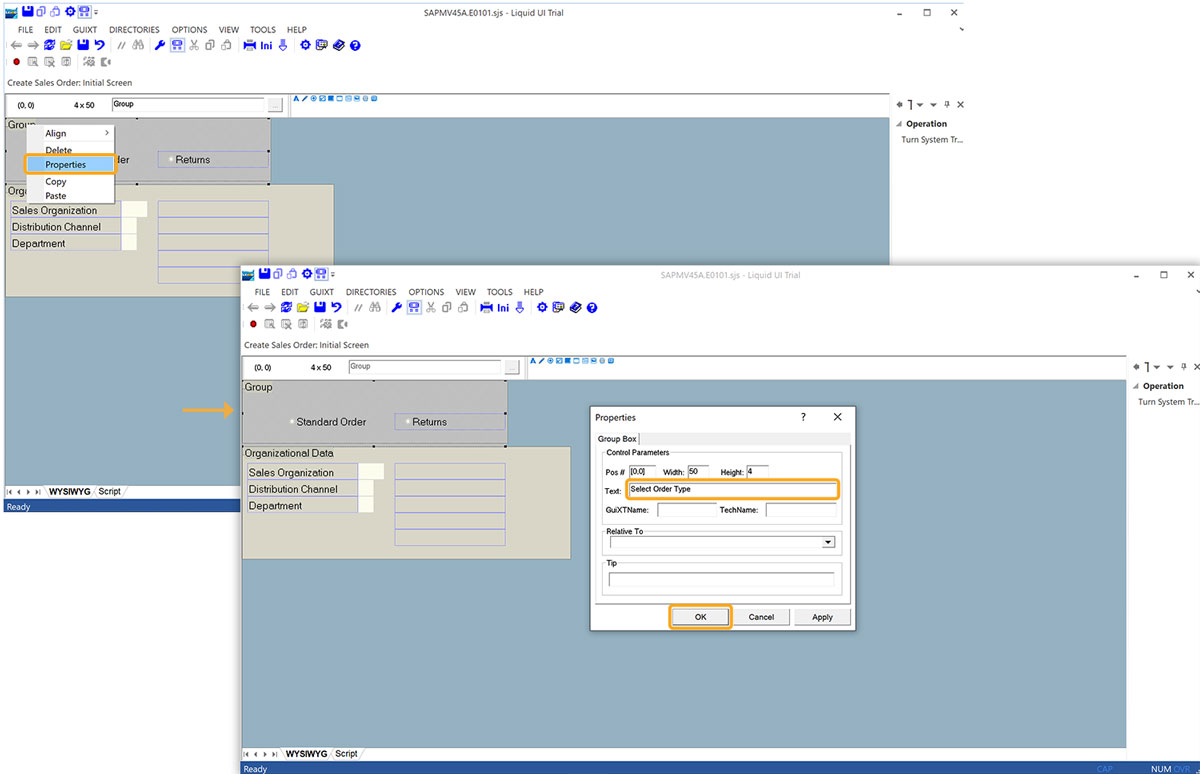Select Returns radio in front window

408,422
